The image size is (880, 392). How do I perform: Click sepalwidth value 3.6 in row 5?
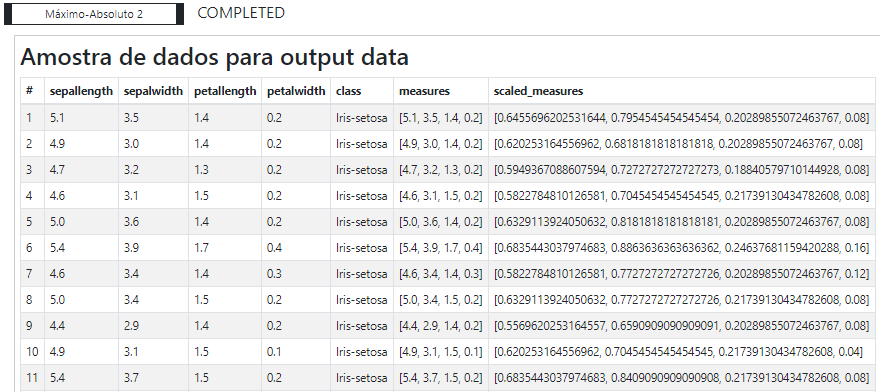154,222
